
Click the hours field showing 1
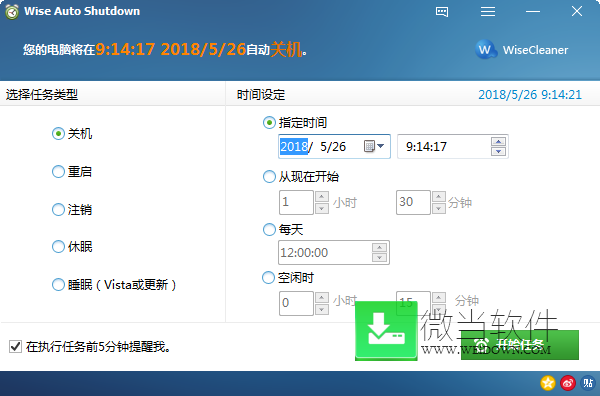[x=296, y=202]
